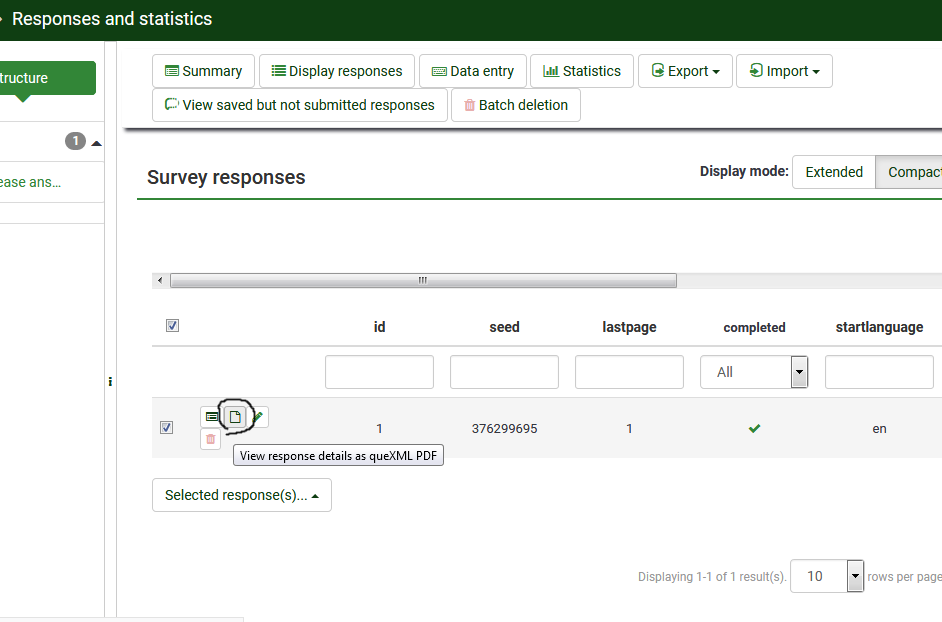Click the Batch deletion button
This screenshot has height=622, width=942.
point(515,105)
